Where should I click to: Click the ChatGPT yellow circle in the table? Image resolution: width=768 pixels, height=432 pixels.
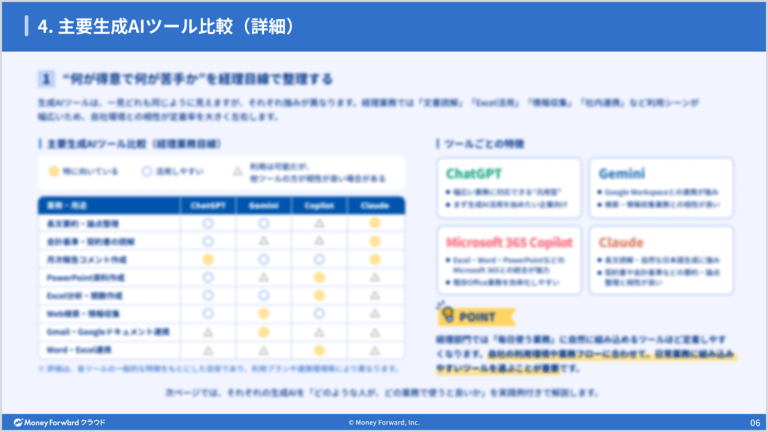click(x=208, y=260)
